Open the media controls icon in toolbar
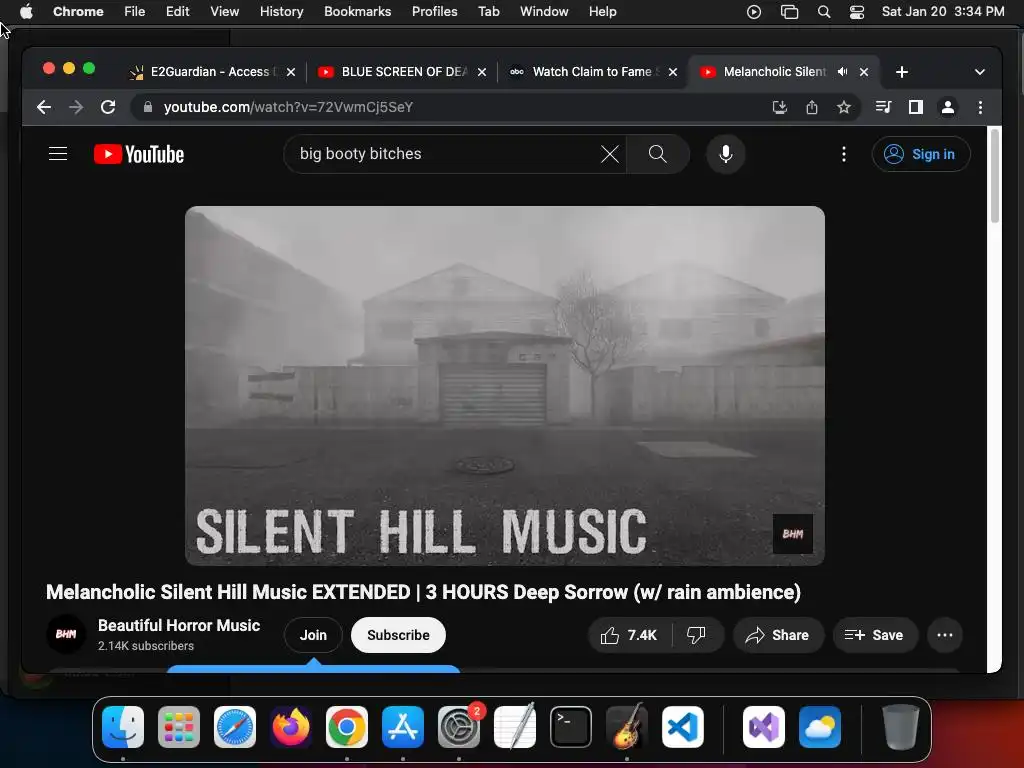Image resolution: width=1024 pixels, height=768 pixels. tap(884, 107)
